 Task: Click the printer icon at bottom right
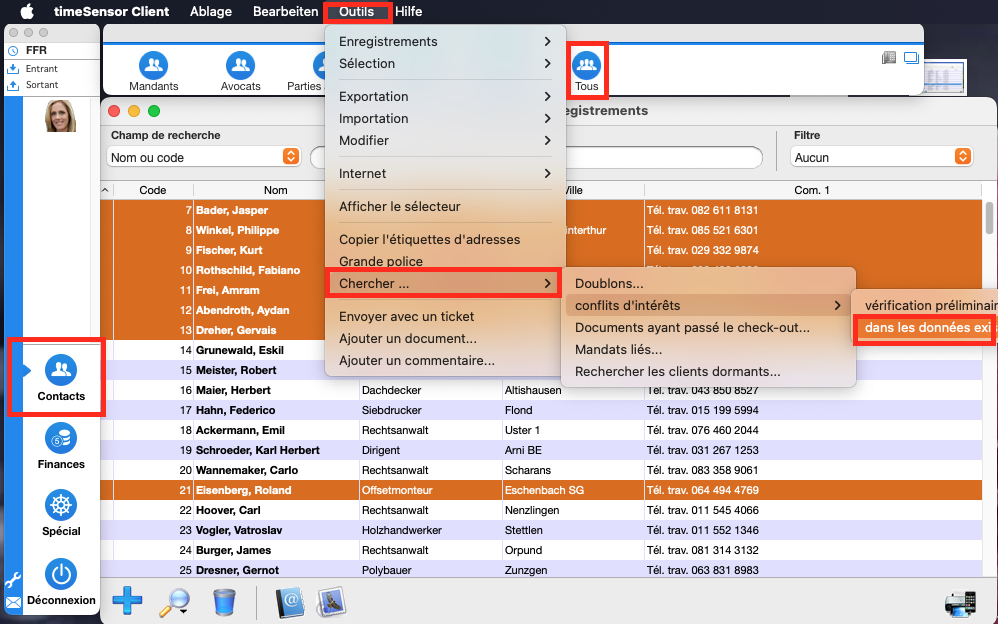click(x=960, y=604)
